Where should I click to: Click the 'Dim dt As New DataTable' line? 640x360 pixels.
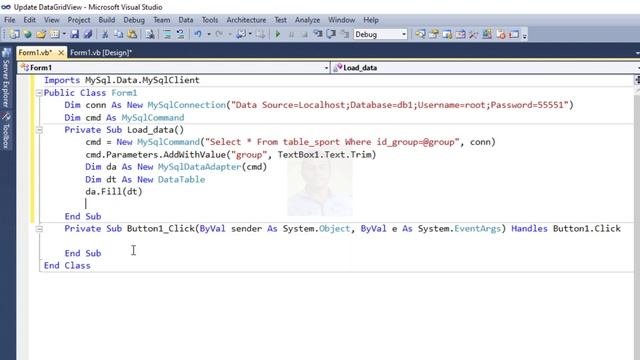click(145, 180)
